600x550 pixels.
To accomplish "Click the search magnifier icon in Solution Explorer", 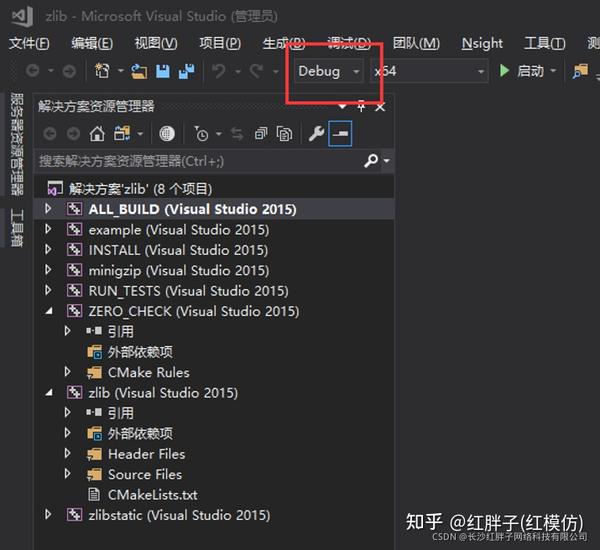I will (x=371, y=161).
